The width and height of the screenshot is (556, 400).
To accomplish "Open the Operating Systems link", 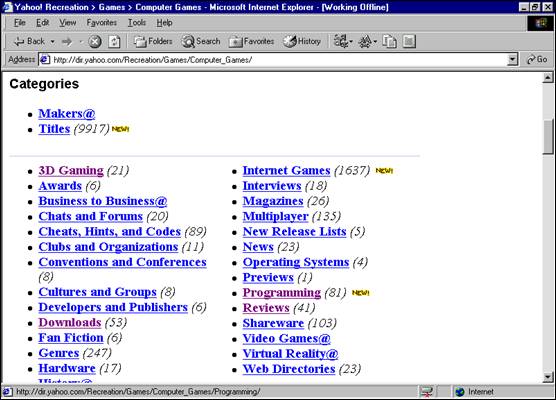I will (x=296, y=262).
